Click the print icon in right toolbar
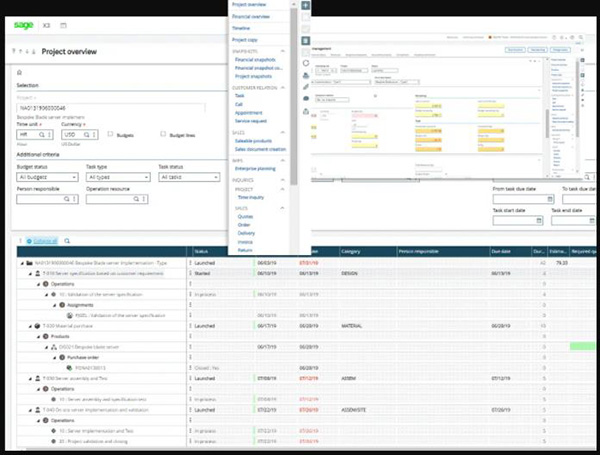The width and height of the screenshot is (600, 455). pyautogui.click(x=306, y=75)
